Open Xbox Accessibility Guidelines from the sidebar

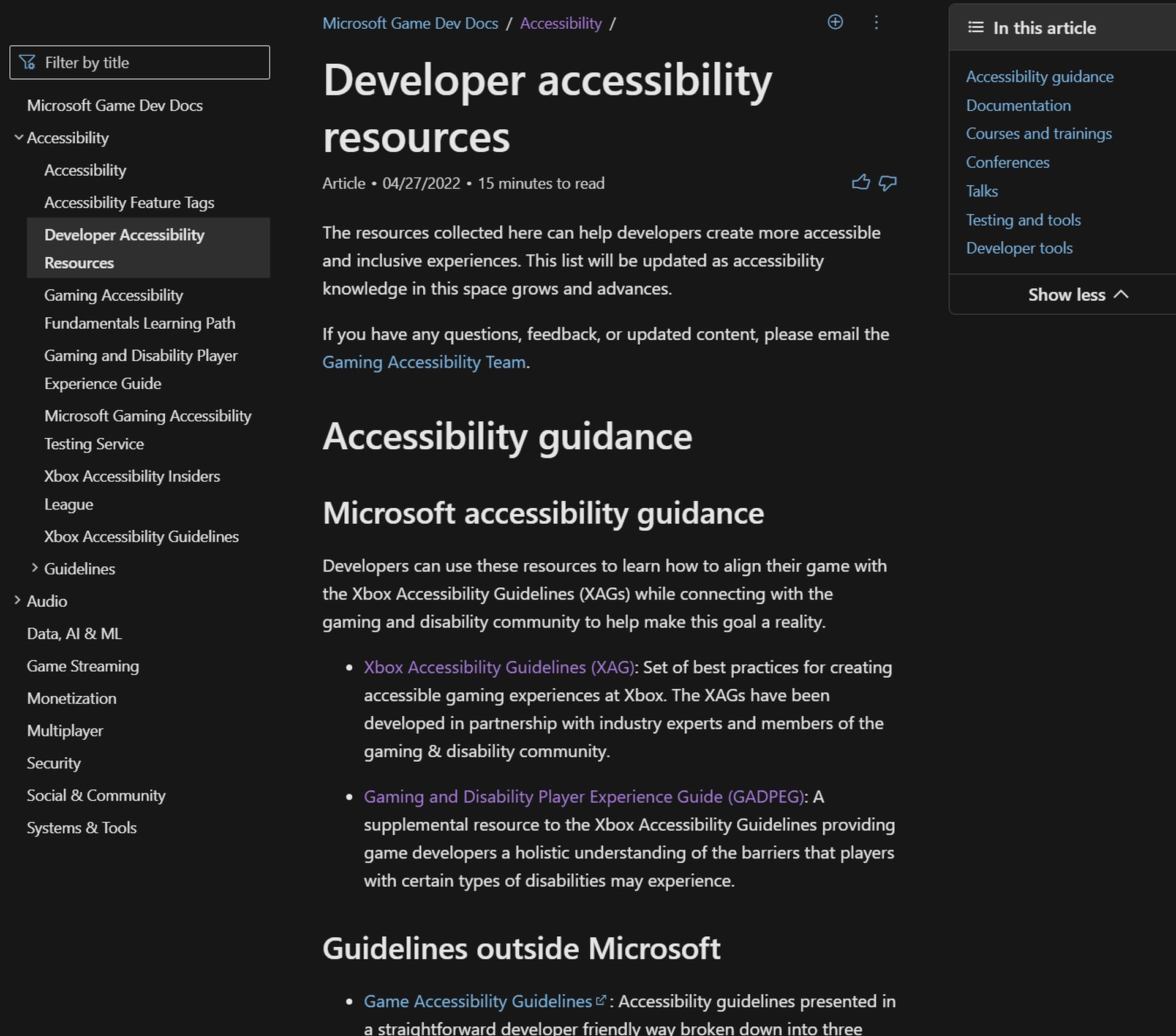coord(141,536)
